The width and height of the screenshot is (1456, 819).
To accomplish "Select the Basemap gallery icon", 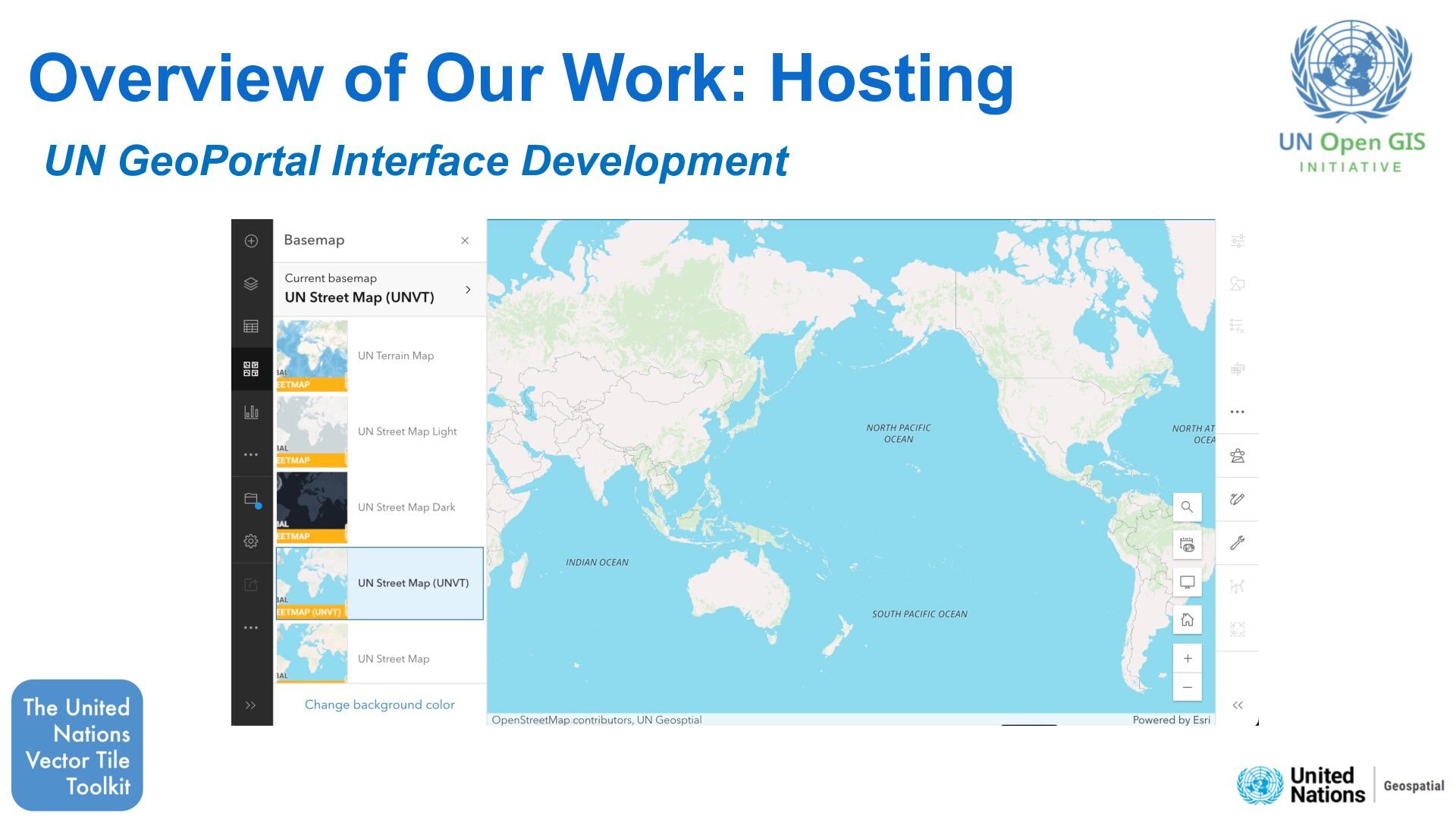I will 251,369.
